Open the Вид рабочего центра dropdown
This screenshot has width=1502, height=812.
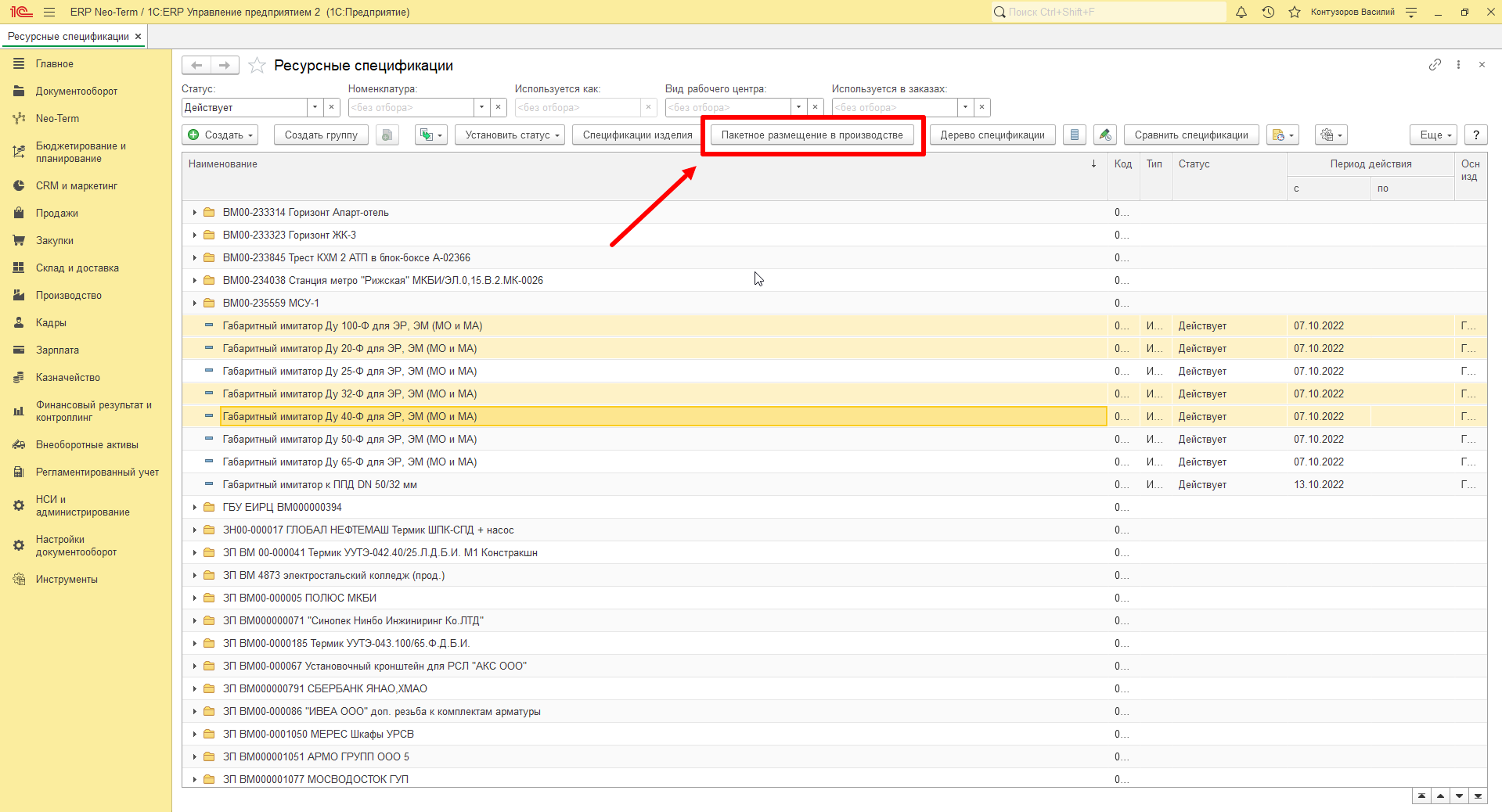click(798, 107)
